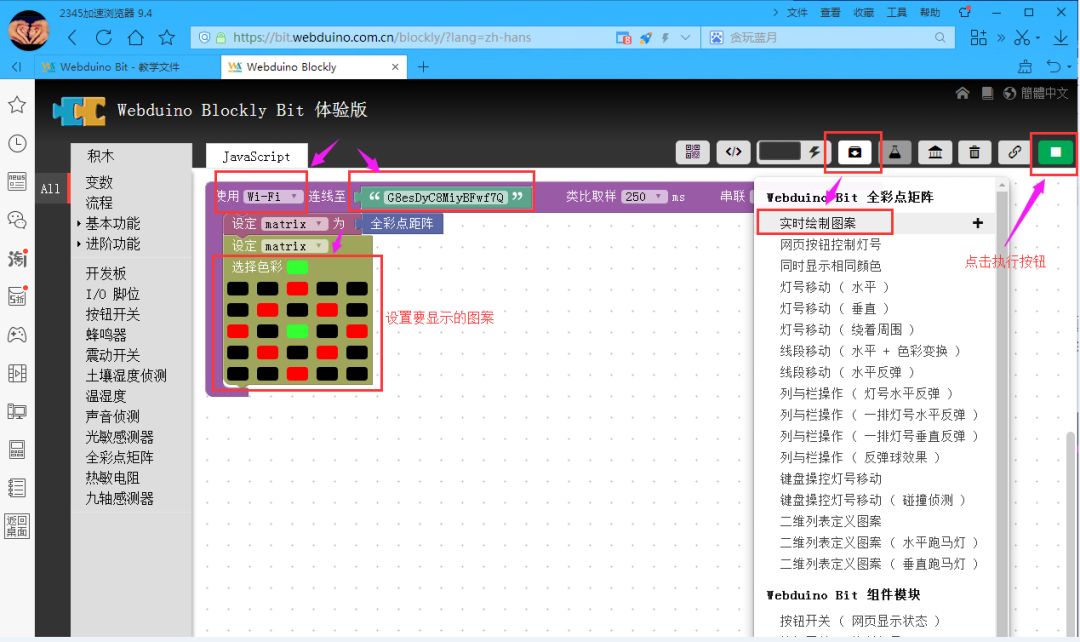
Task: Click sidebar 返回桌面 icon
Action: tap(17, 526)
